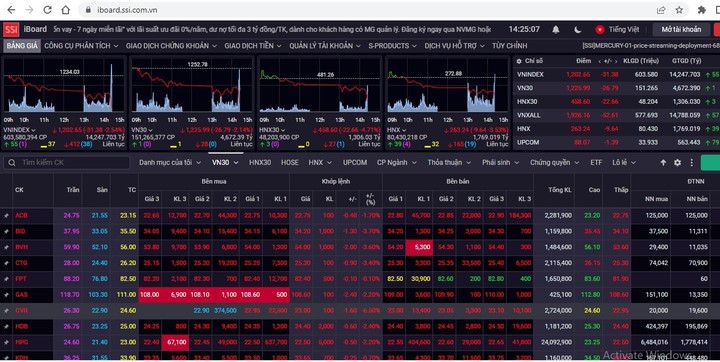Pin the HPG row
Screen dimensions: 720x362
click(6, 342)
